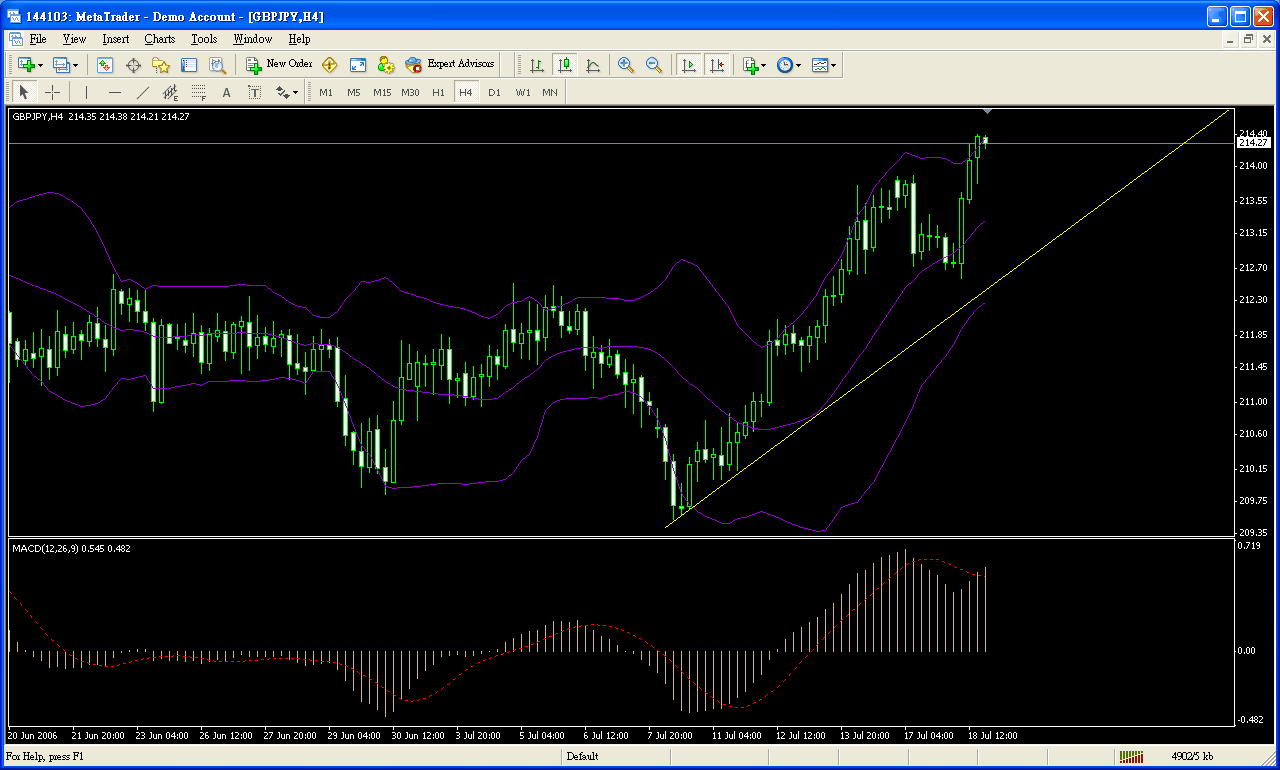Switch timeframe to H1
Screen dimensions: 1280x770
point(438,92)
